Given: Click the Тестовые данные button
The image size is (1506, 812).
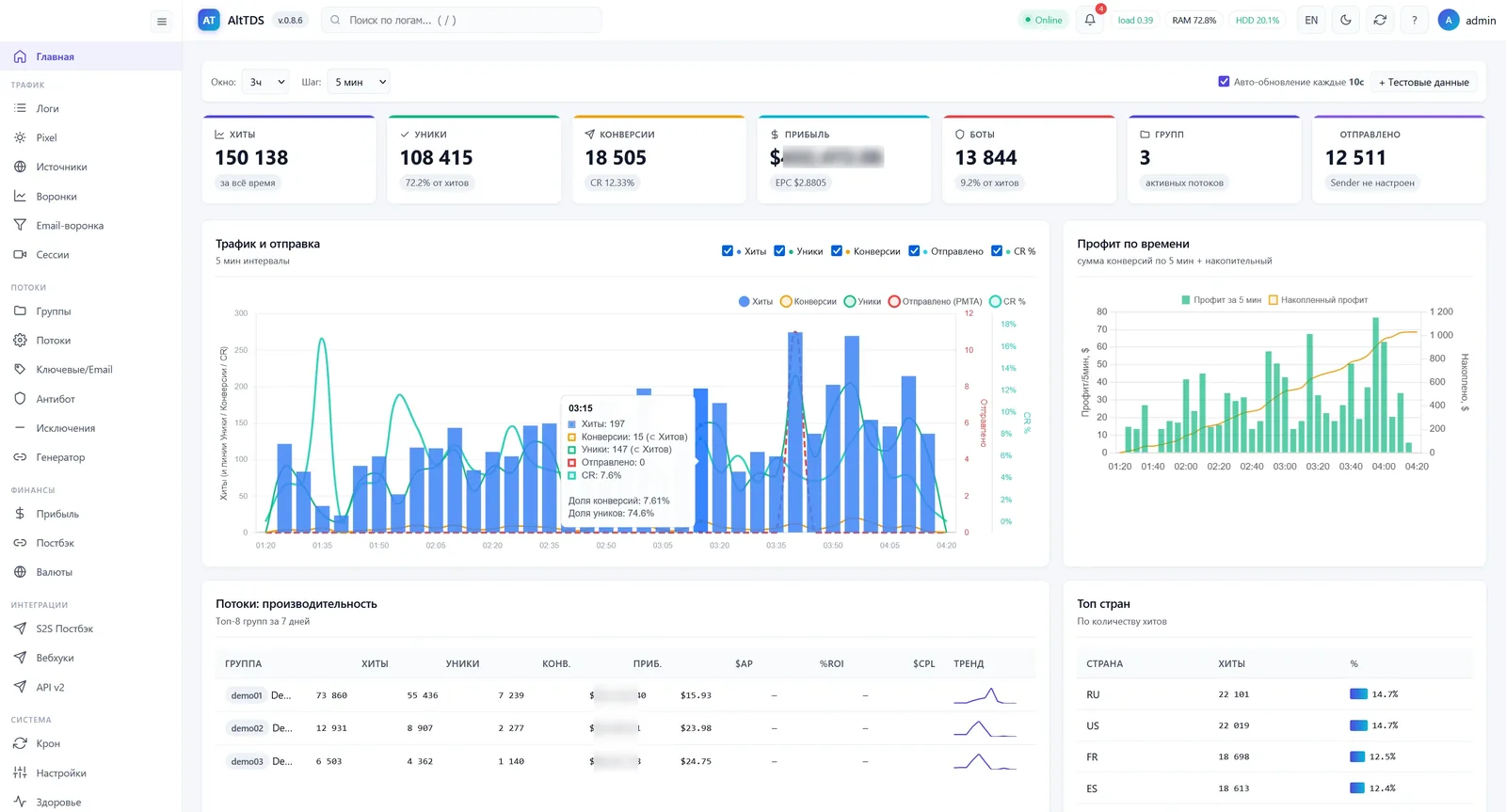Looking at the screenshot, I should [x=1423, y=82].
